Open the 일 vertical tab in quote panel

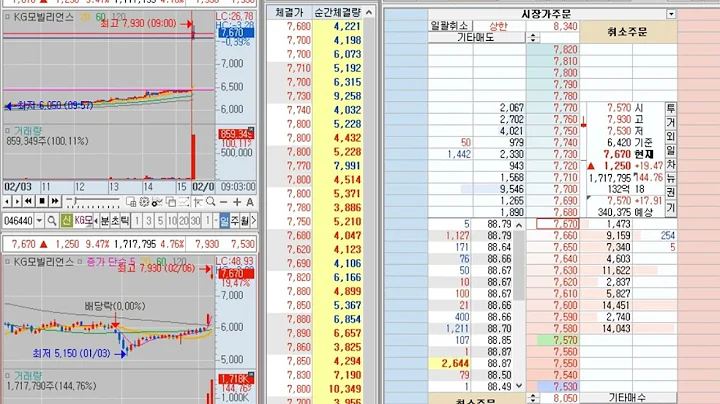[x=670, y=151]
